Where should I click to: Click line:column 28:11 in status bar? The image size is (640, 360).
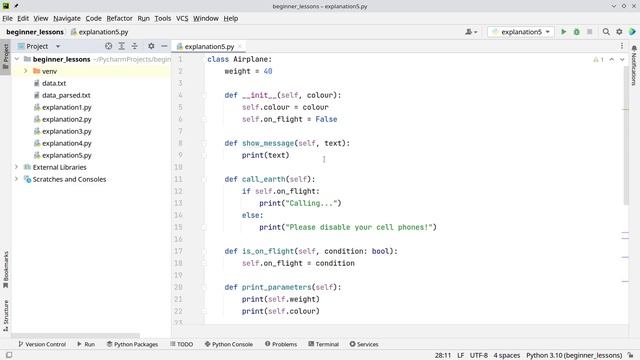[443, 355]
